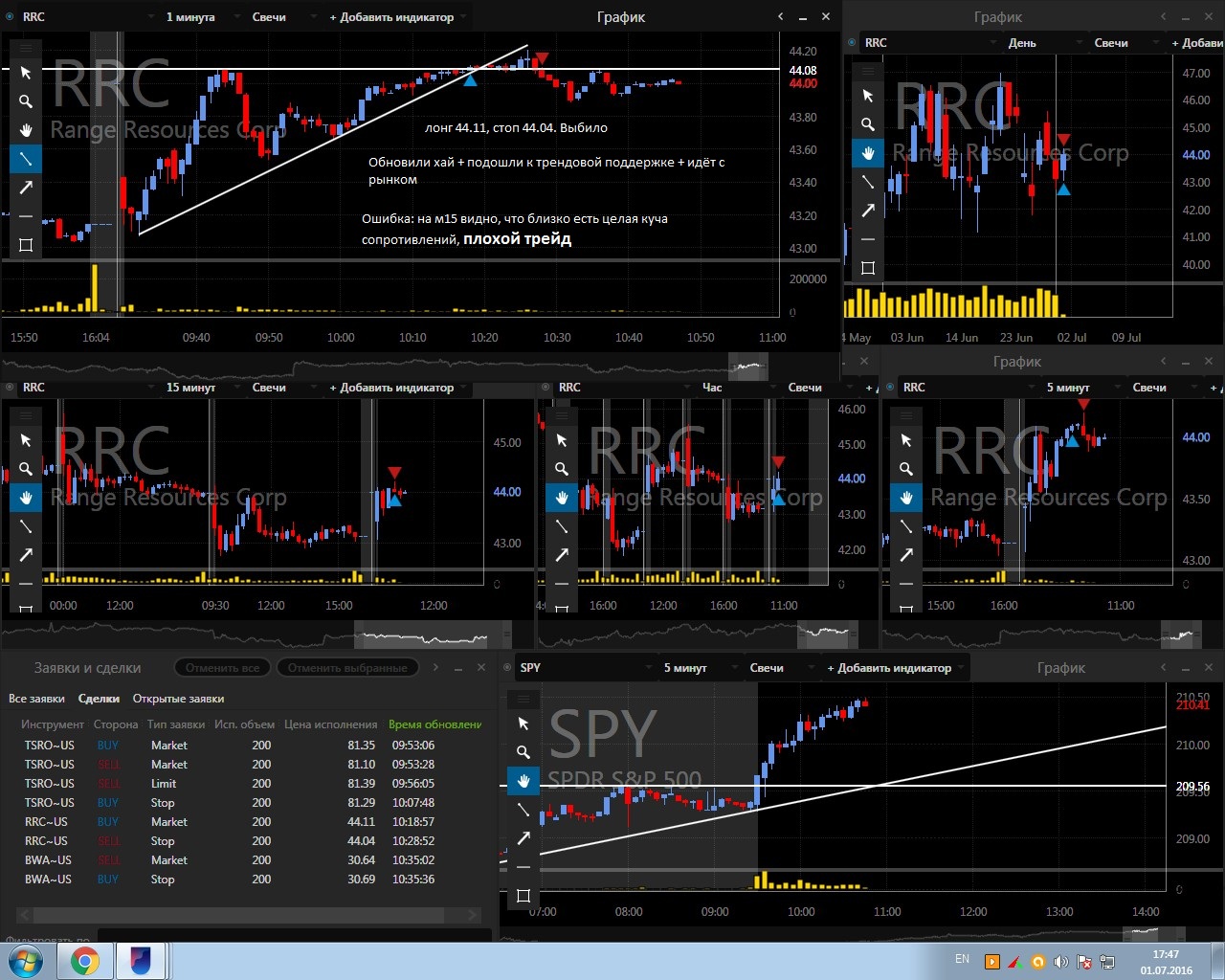1225x980 pixels.
Task: Pick the rectangle tool in the daily RRC chart
Action: pos(868,268)
